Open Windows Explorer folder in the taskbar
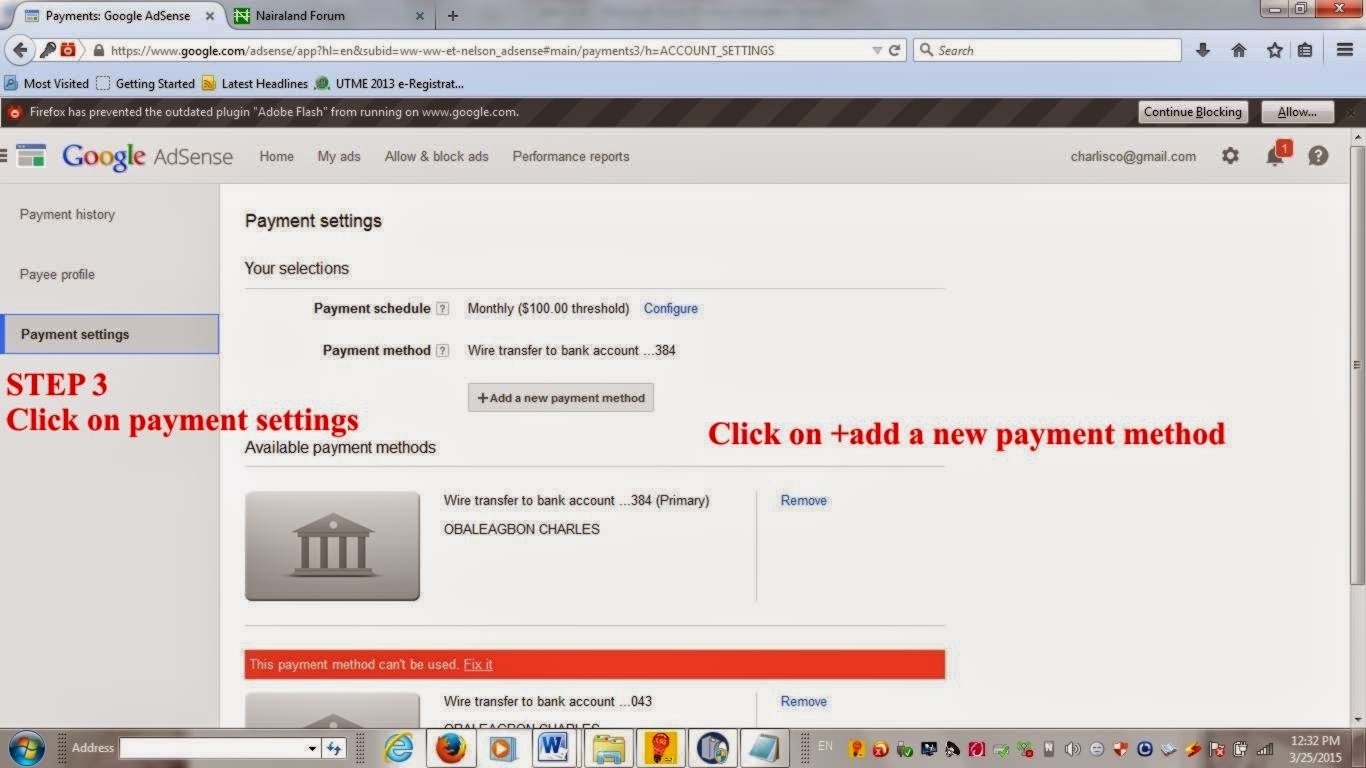 pyautogui.click(x=608, y=748)
